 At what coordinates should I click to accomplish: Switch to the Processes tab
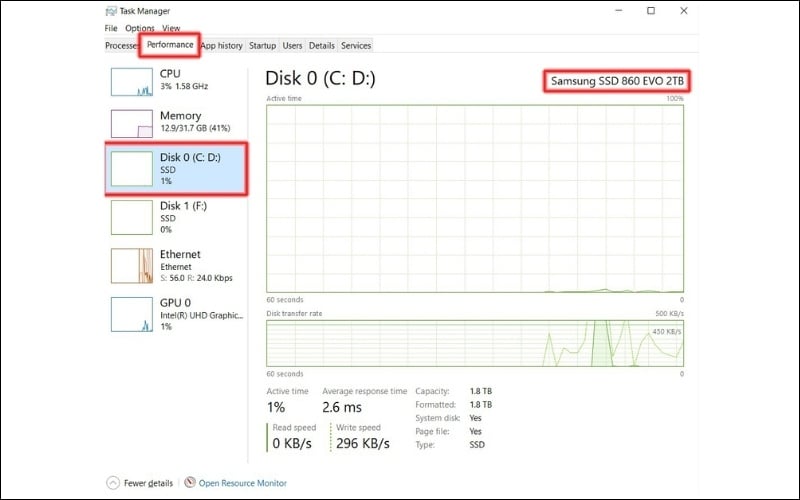[121, 45]
